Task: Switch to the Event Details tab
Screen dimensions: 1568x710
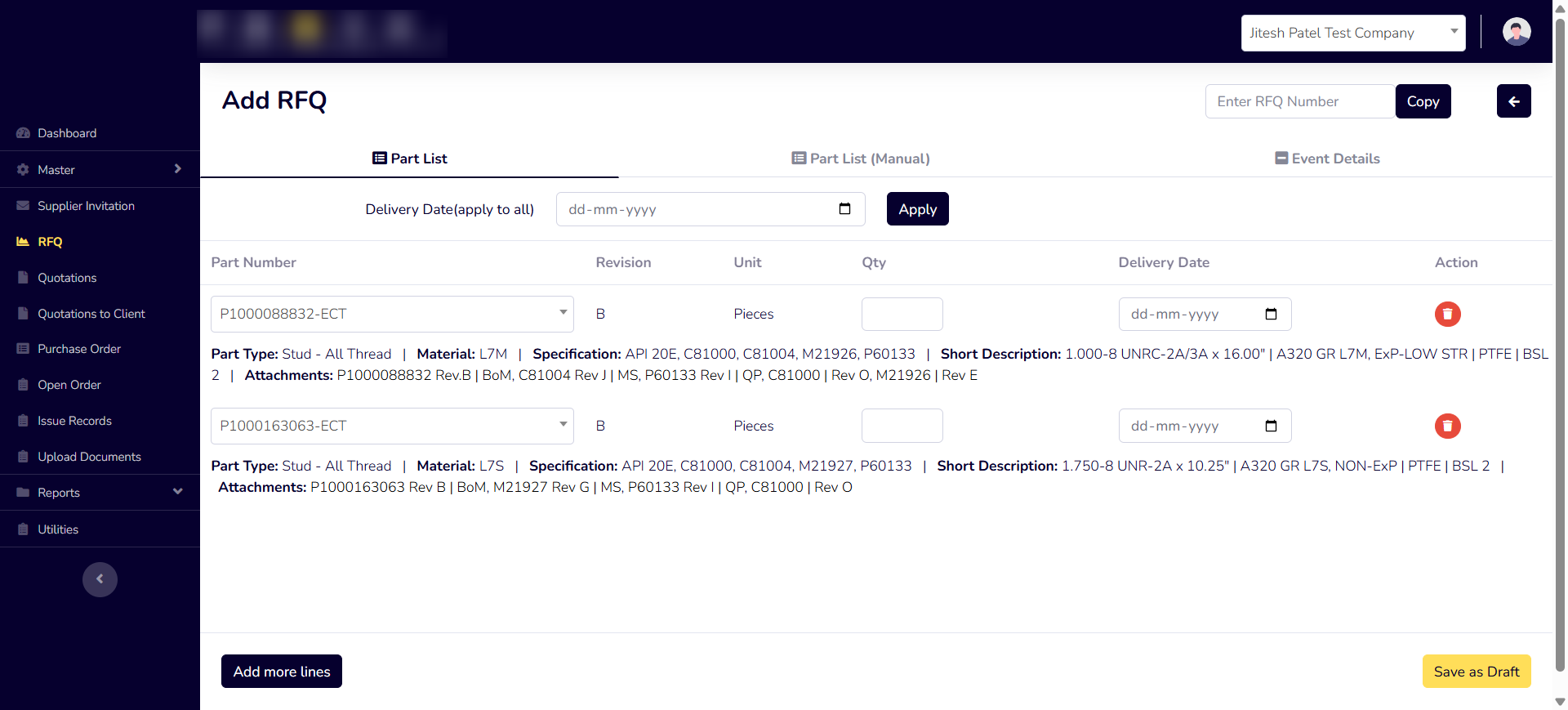Action: (1328, 159)
